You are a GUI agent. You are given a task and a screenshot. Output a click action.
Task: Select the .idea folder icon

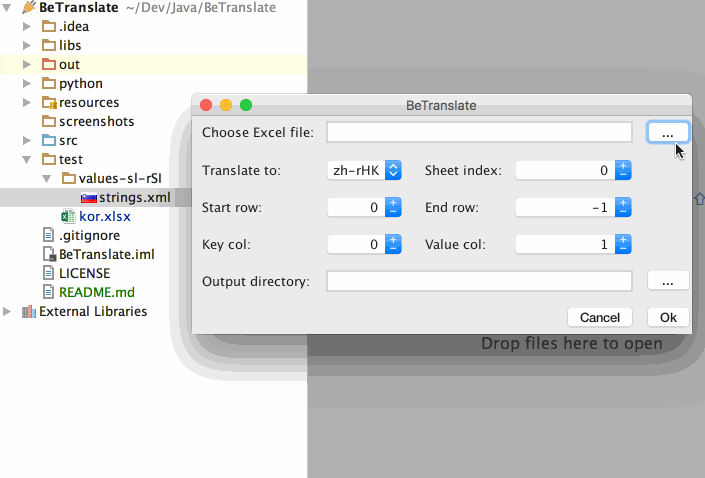49,27
